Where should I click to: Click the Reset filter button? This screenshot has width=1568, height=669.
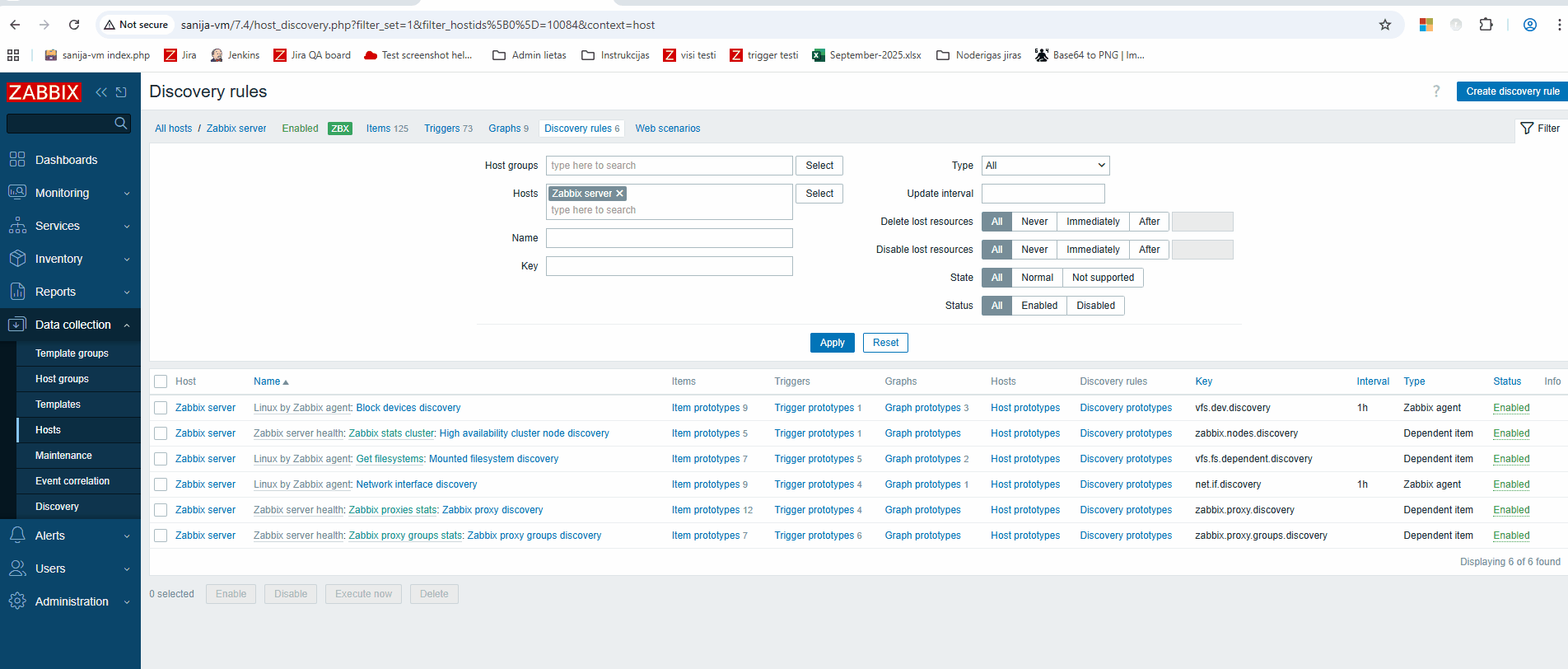[x=885, y=343]
